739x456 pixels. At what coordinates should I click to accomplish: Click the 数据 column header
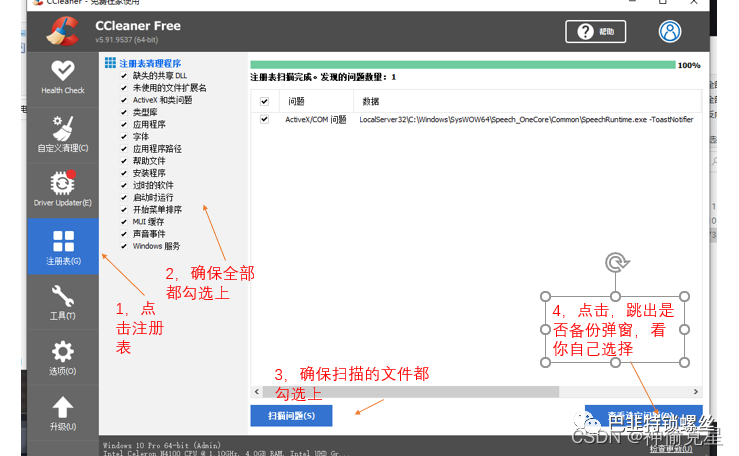coord(528,101)
